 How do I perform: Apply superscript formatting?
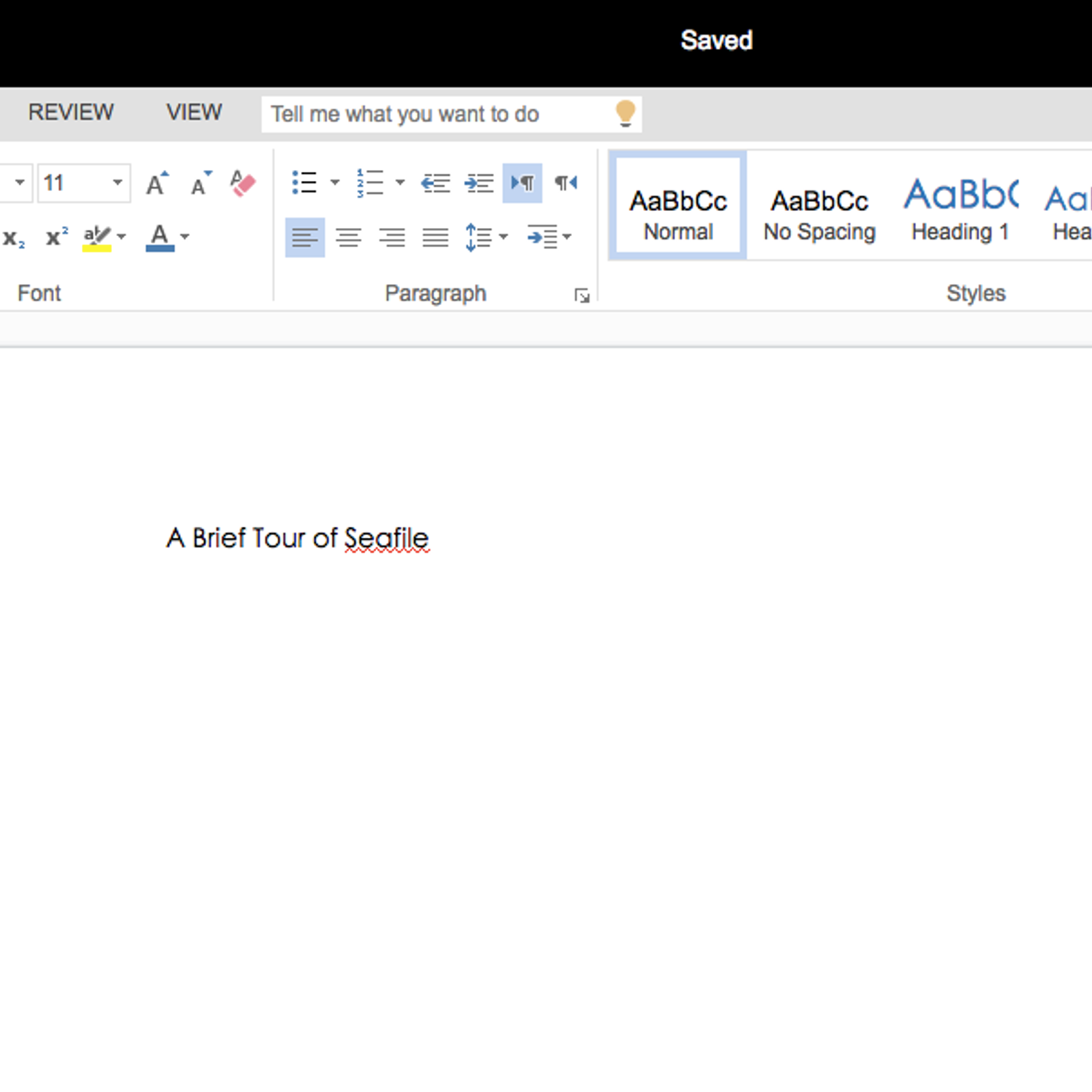point(57,237)
